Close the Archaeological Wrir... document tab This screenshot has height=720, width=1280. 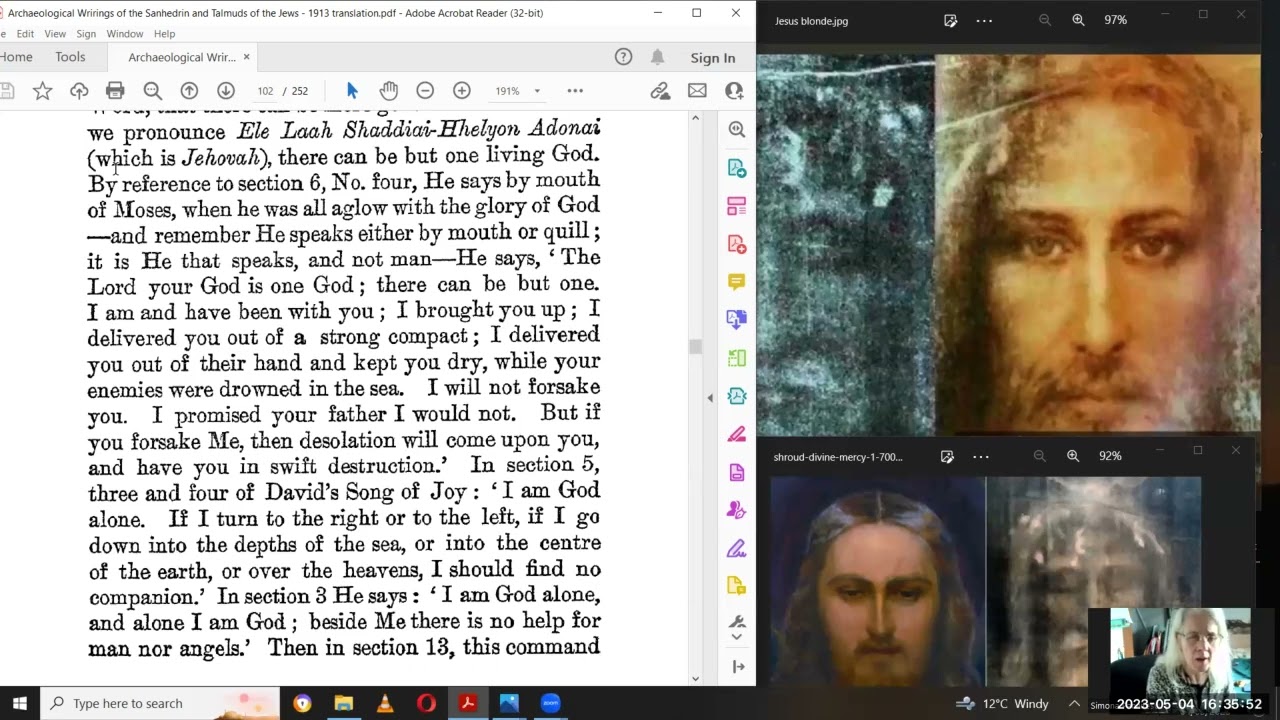tap(247, 57)
